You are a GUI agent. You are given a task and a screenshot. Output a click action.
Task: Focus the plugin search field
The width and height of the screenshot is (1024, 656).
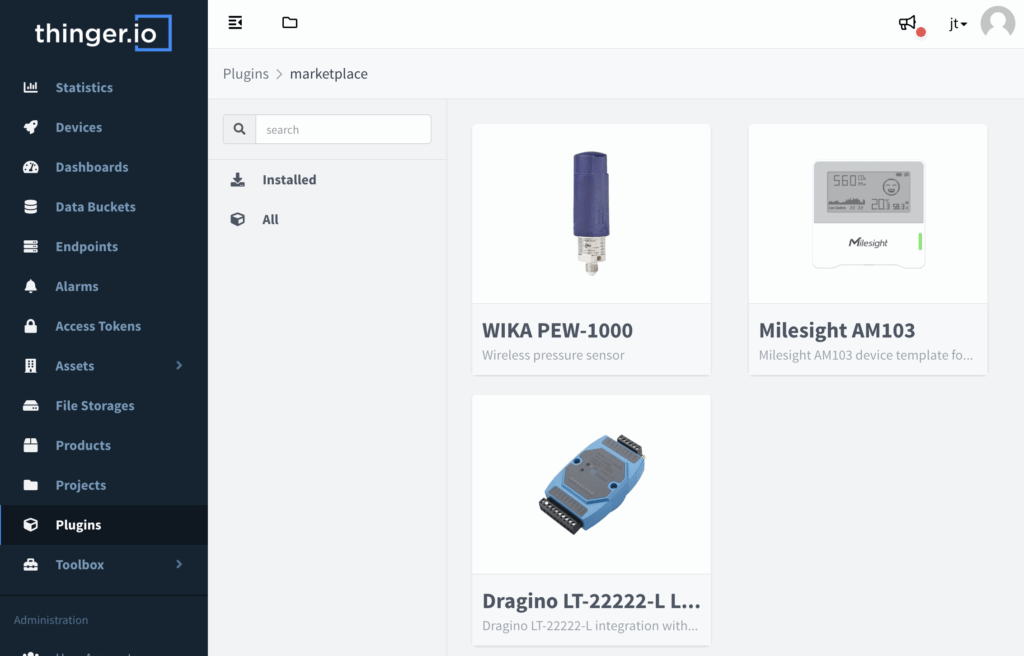(x=344, y=129)
